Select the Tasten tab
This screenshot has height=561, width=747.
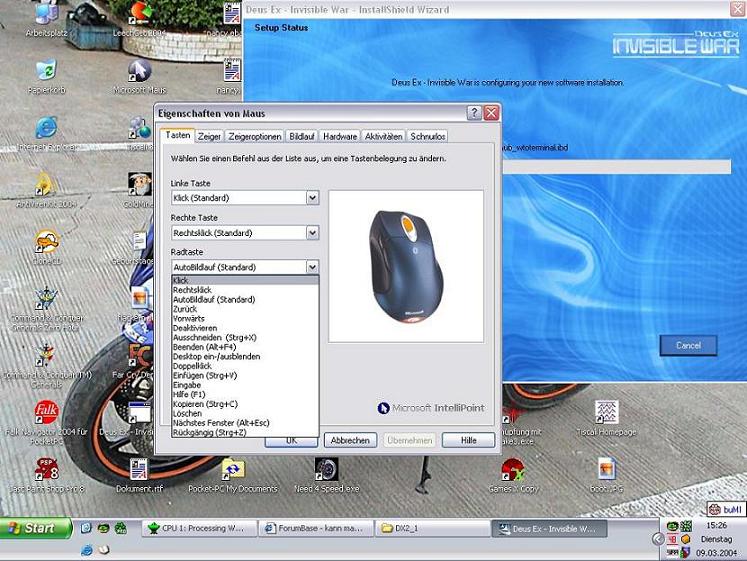click(x=178, y=135)
